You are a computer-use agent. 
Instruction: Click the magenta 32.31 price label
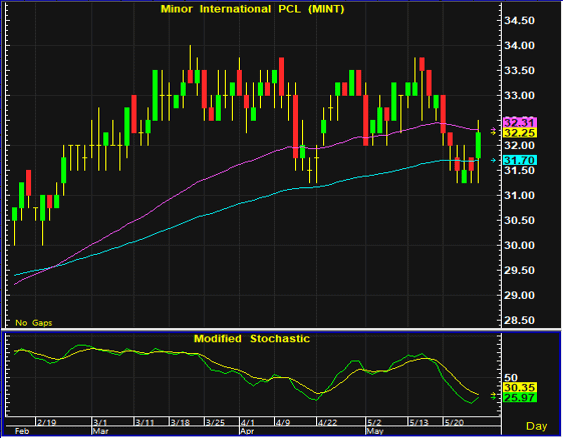point(520,122)
